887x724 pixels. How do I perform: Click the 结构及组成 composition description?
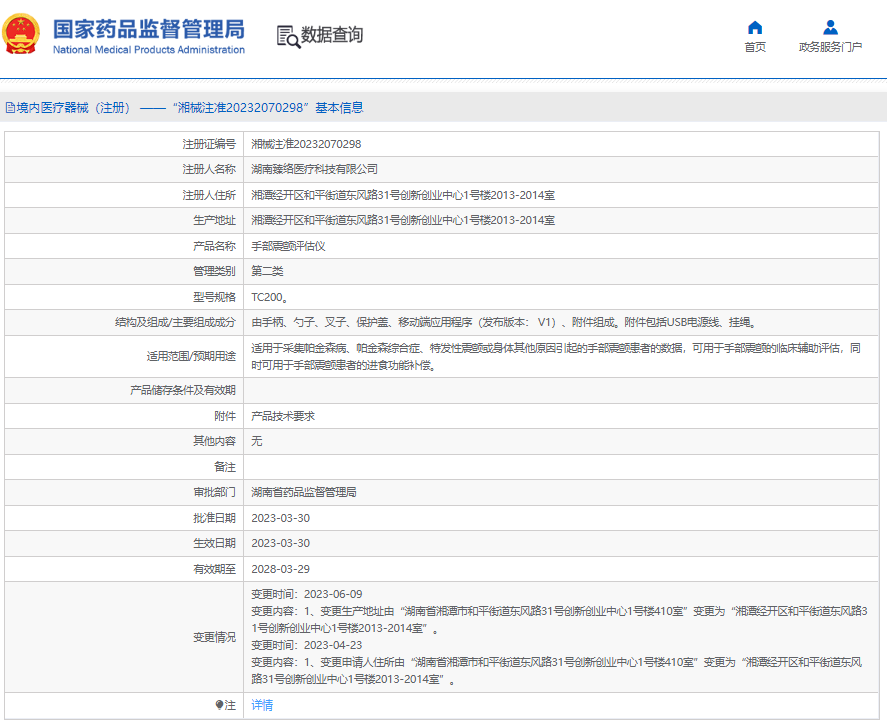(x=503, y=322)
